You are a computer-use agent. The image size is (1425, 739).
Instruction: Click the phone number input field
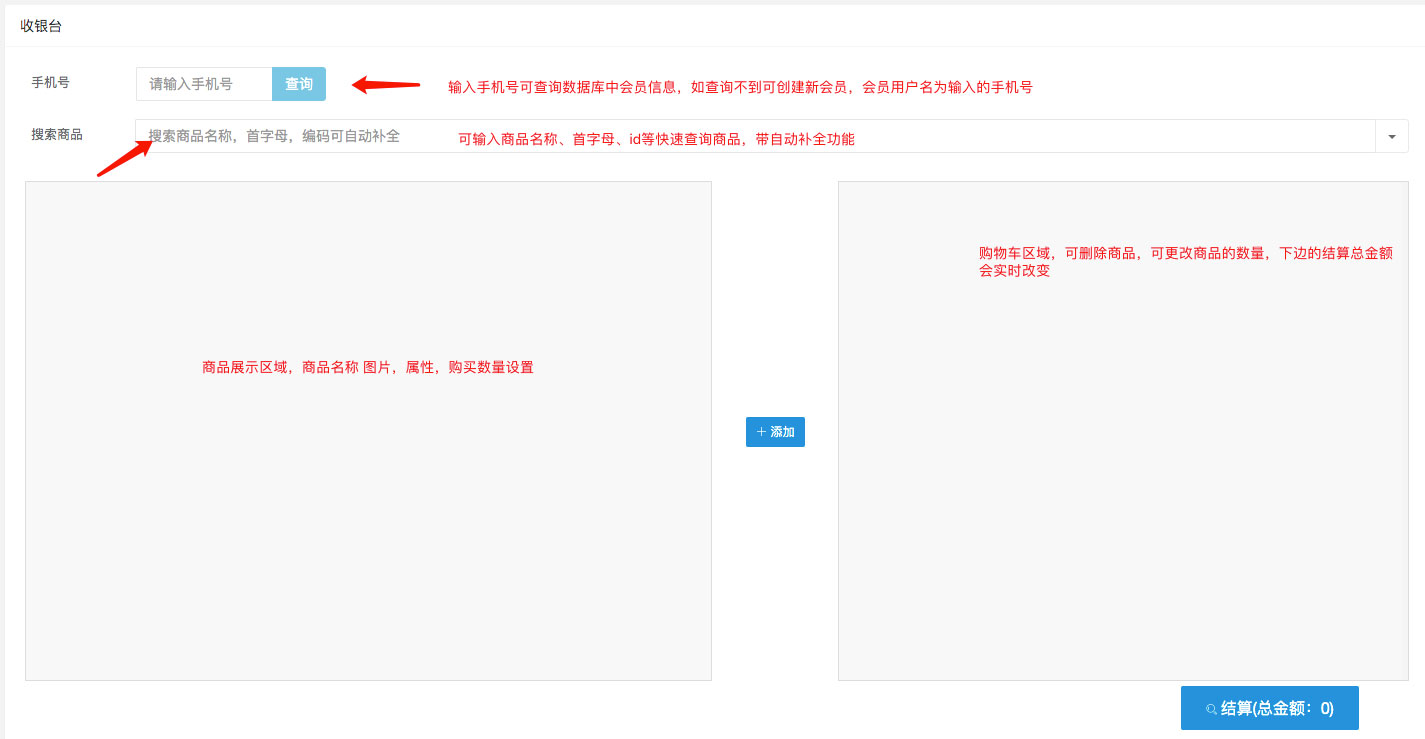click(204, 84)
